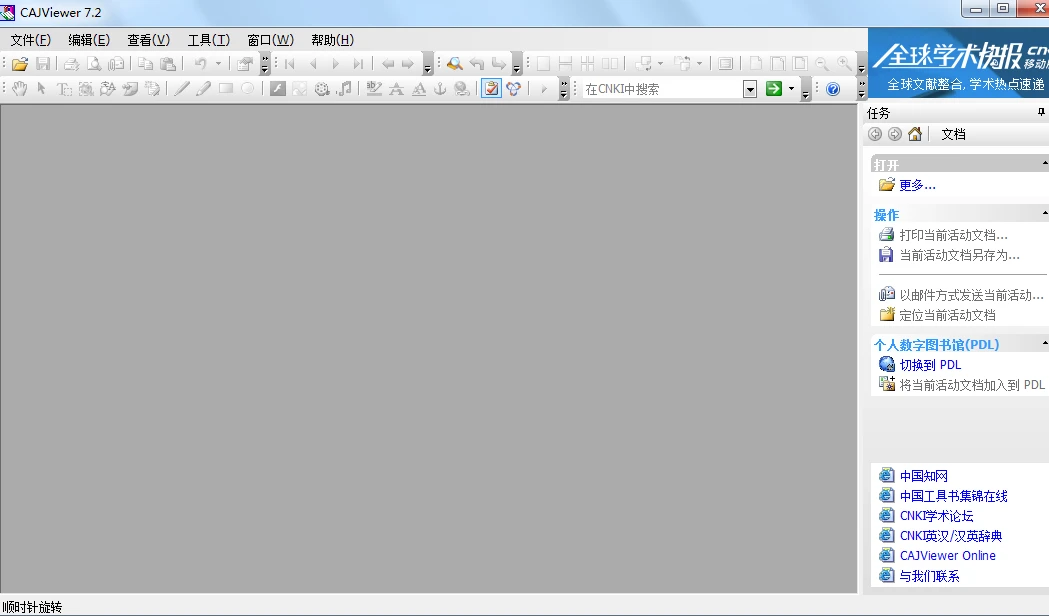Click 打印当前活动文档... link
Image resolution: width=1049 pixels, height=616 pixels.
point(953,235)
